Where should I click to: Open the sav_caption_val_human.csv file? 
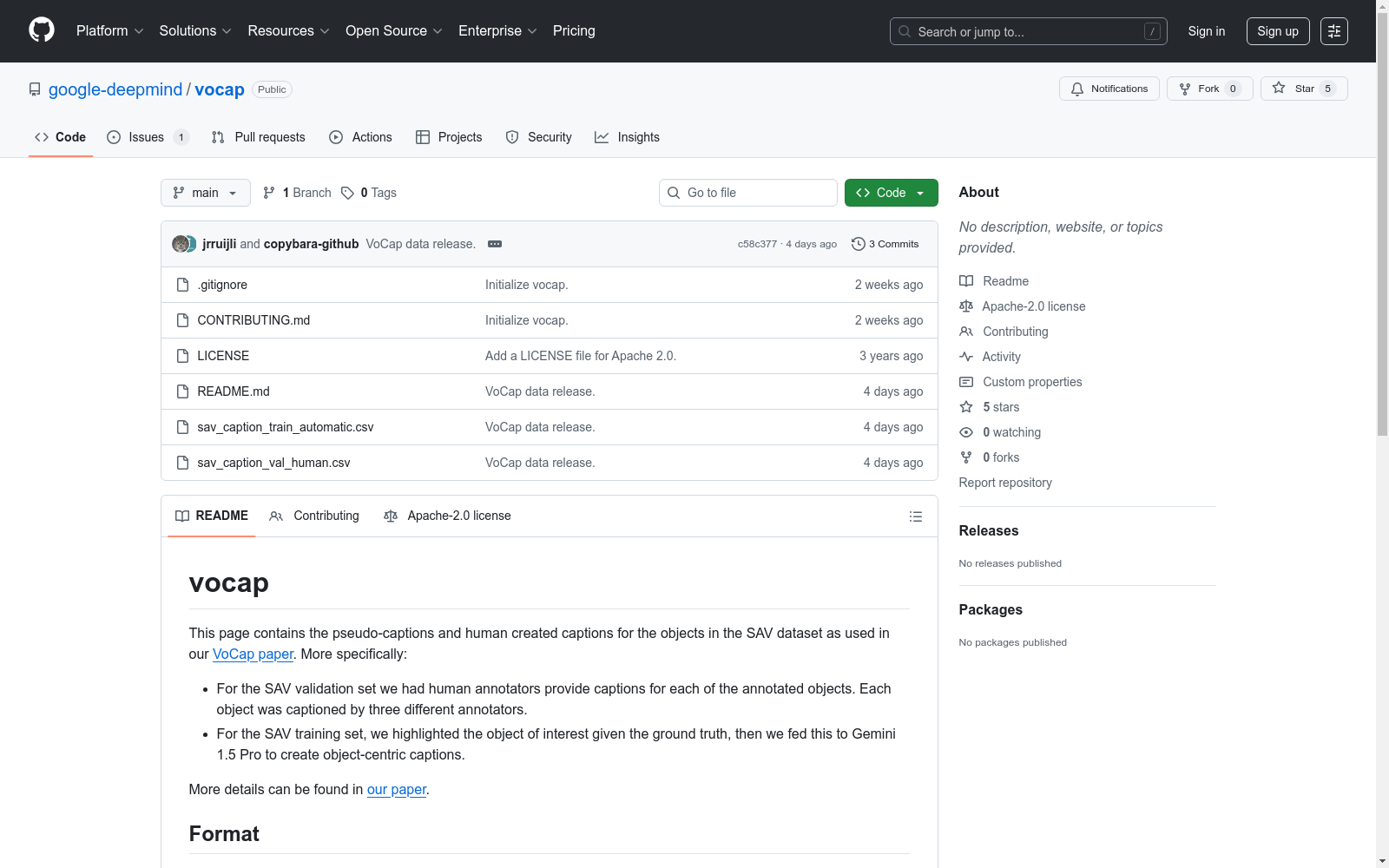[x=273, y=463]
